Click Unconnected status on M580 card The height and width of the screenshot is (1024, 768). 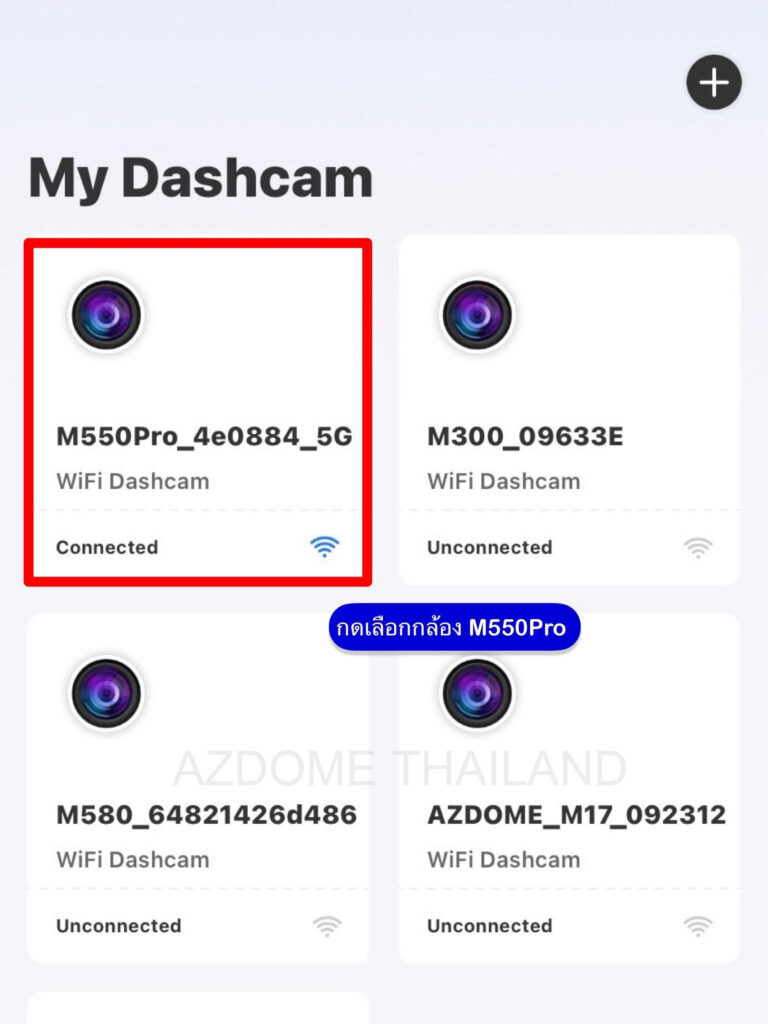coord(119,925)
